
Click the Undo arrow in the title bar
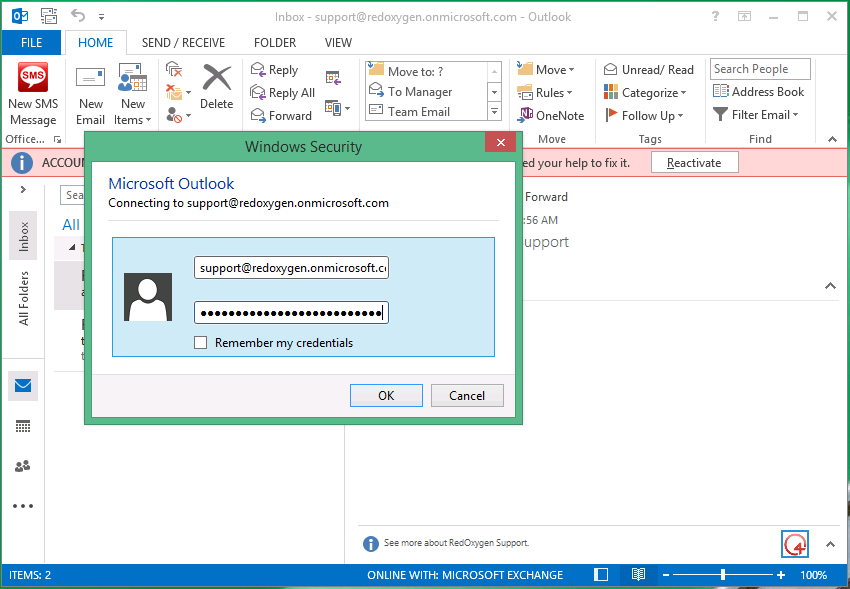pyautogui.click(x=78, y=16)
